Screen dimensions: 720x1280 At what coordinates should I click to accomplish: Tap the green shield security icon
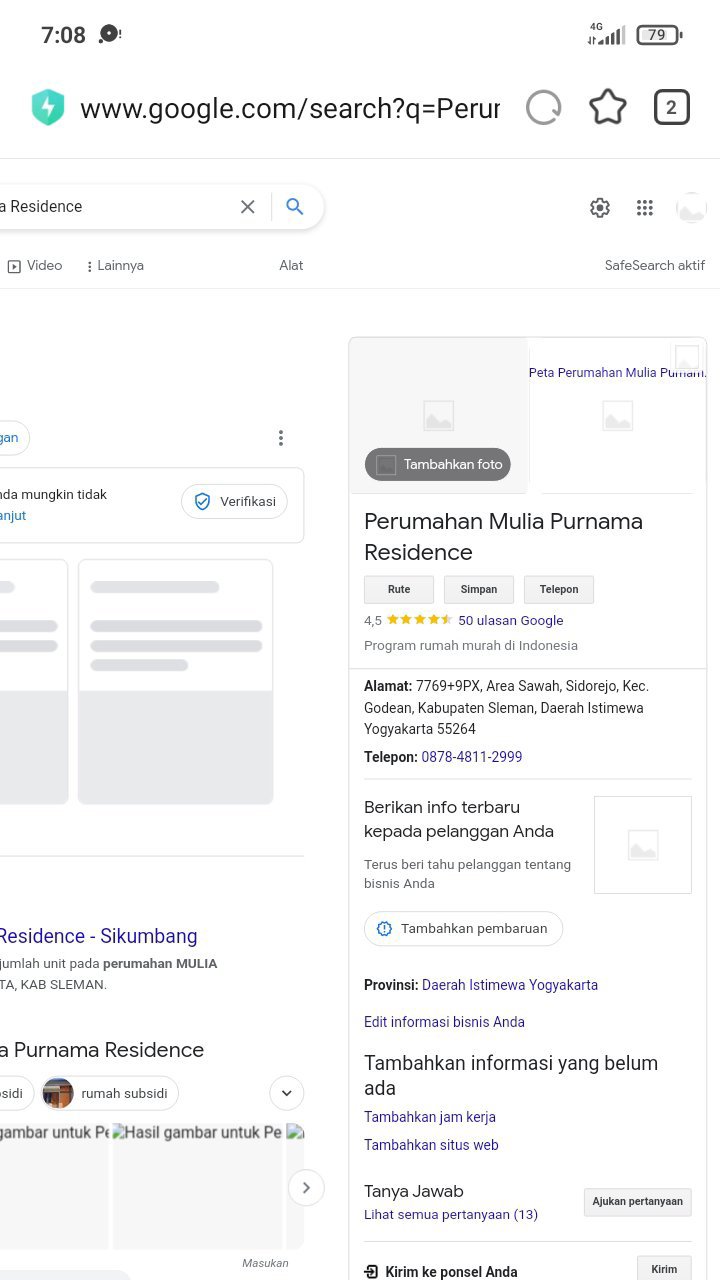tap(48, 108)
